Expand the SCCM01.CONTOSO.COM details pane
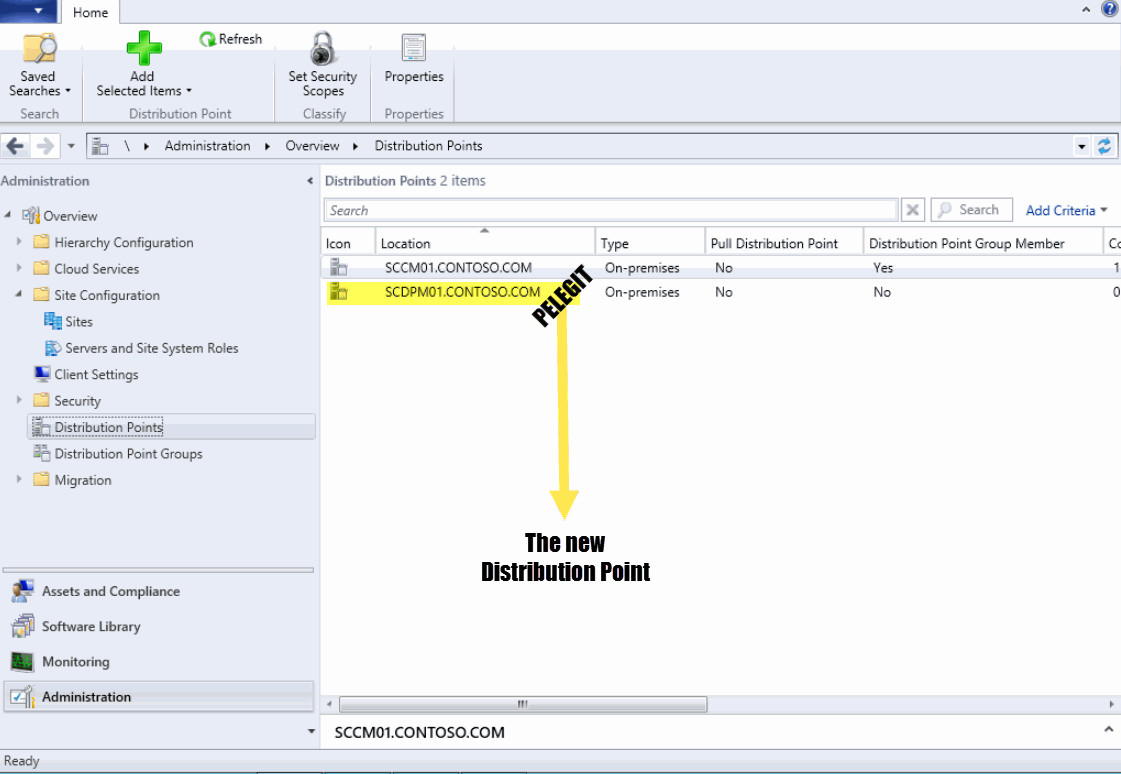This screenshot has width=1121, height=774. pos(1108,730)
